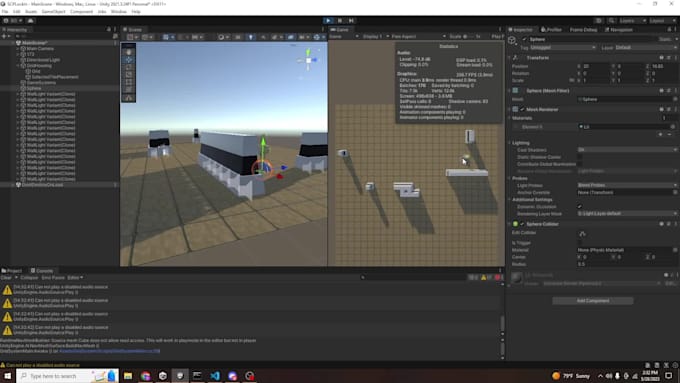Disable the Mesh Renderer component checkbox

pyautogui.click(x=522, y=109)
